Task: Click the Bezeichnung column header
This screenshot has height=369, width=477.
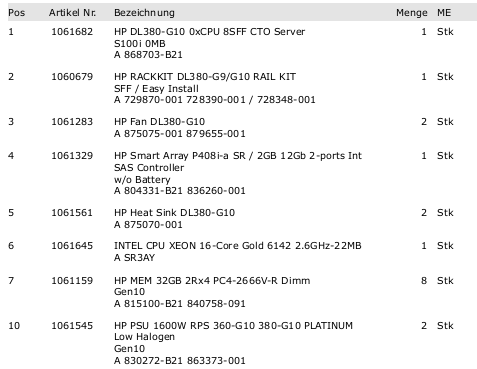Action: click(x=144, y=13)
